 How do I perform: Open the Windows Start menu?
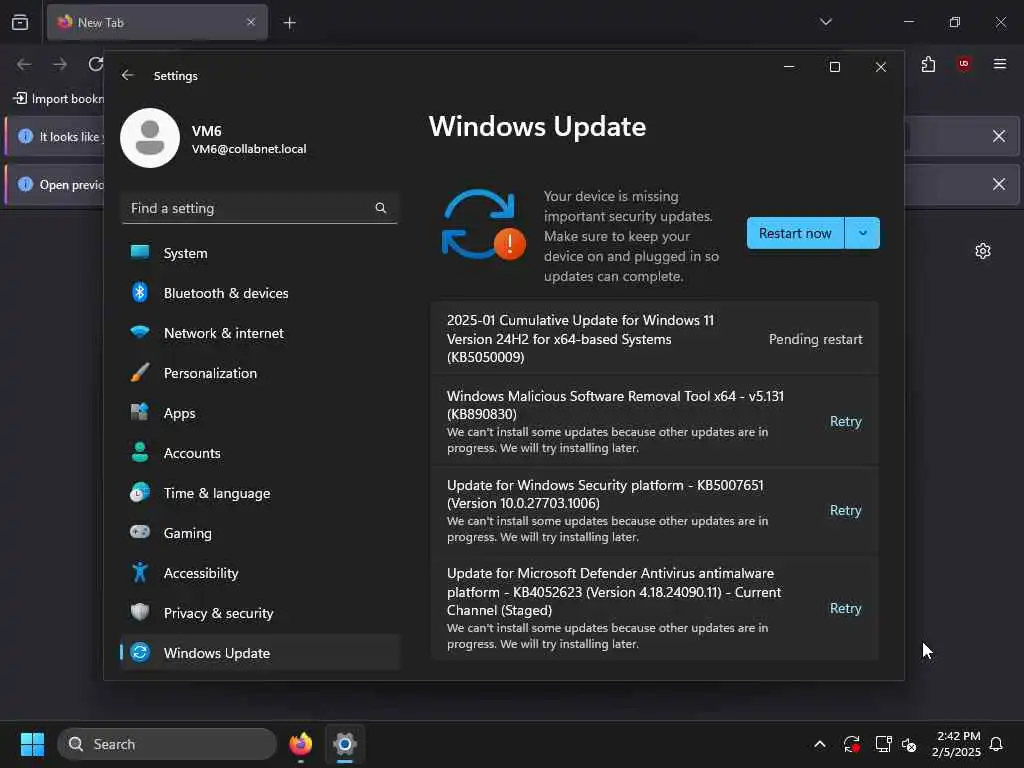32,744
